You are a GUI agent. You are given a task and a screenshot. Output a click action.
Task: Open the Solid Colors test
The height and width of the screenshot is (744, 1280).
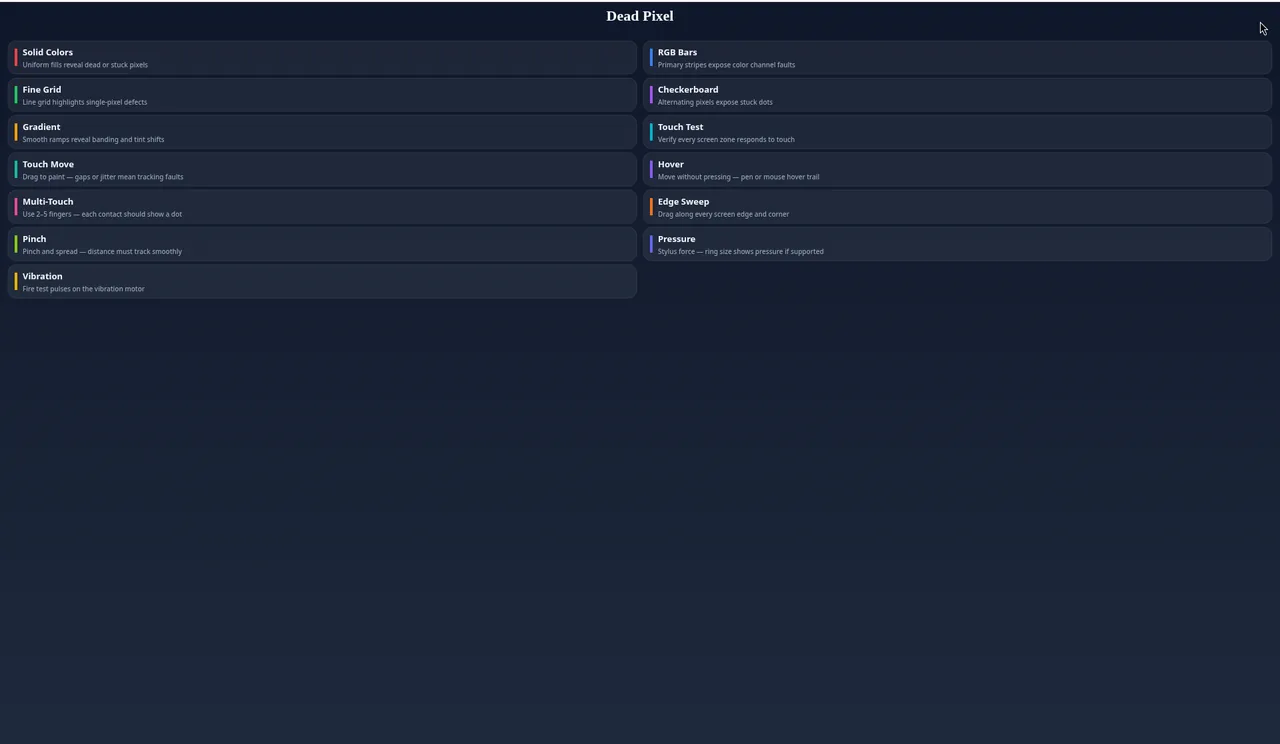(322, 58)
